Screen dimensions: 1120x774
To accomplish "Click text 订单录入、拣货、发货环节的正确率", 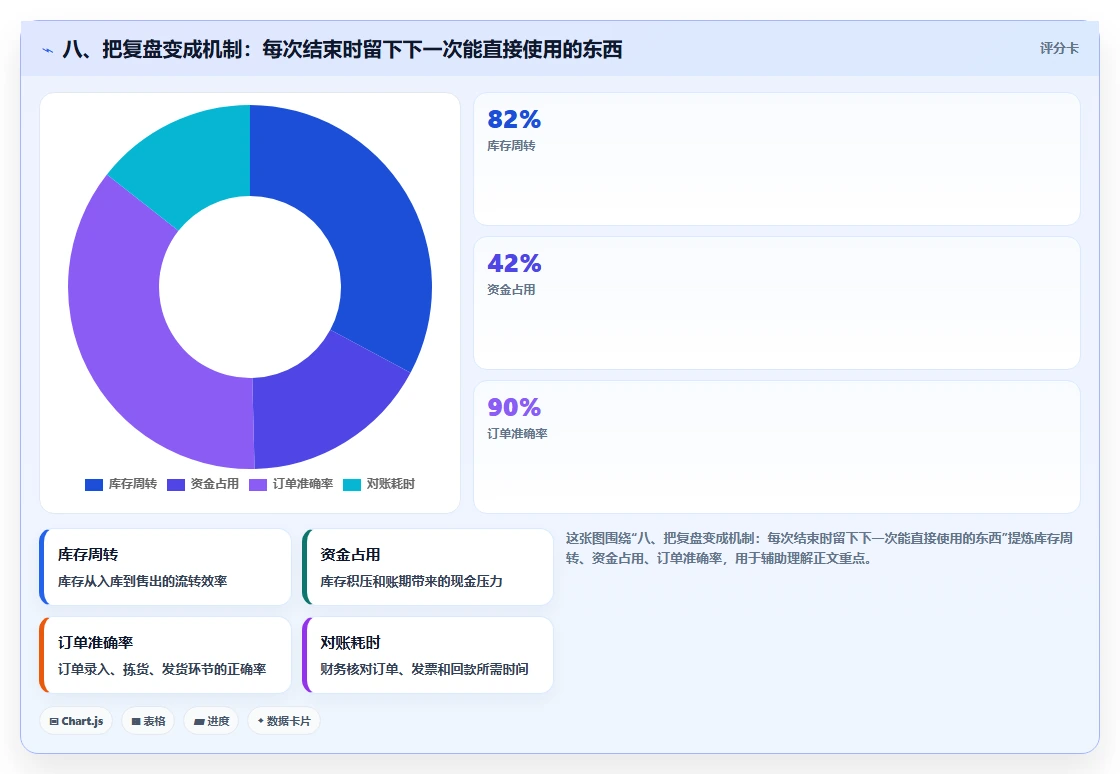I will click(x=162, y=669).
